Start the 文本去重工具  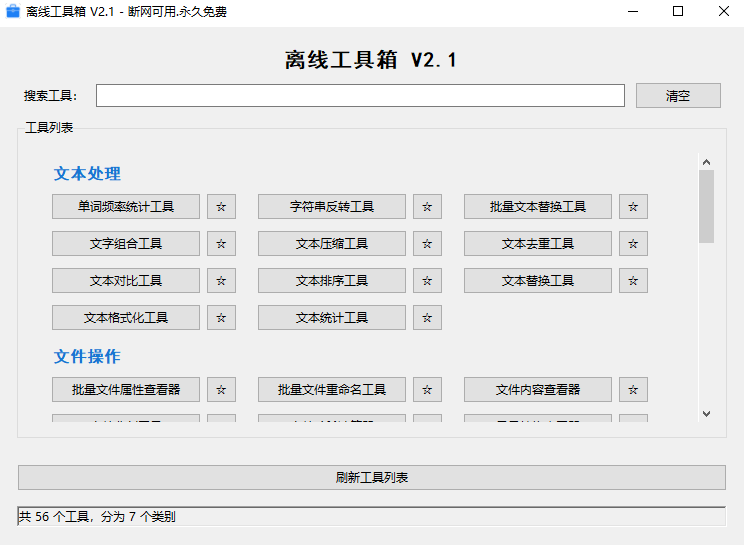click(x=538, y=243)
